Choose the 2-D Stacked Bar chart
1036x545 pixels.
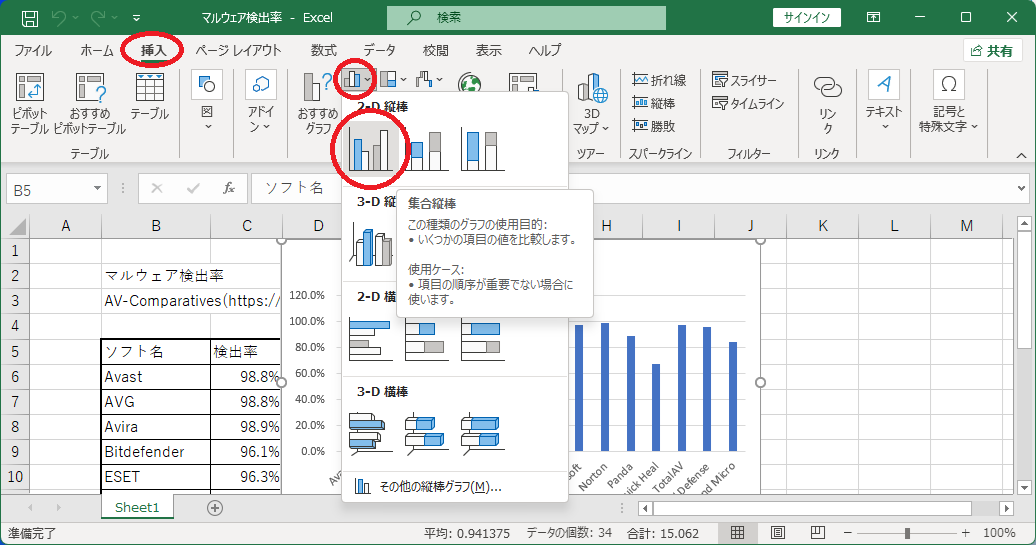[426, 339]
